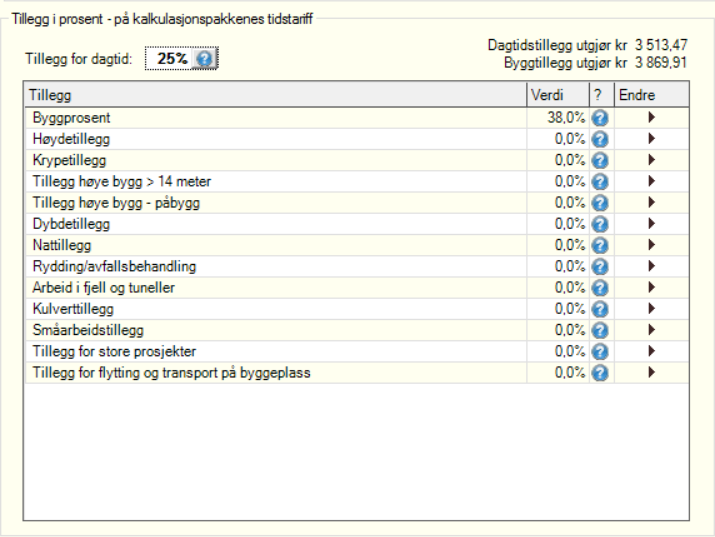Image resolution: width=715 pixels, height=537 pixels.
Task: Select the Tillegg høye bygg - påbygg row
Action: [x=357, y=203]
